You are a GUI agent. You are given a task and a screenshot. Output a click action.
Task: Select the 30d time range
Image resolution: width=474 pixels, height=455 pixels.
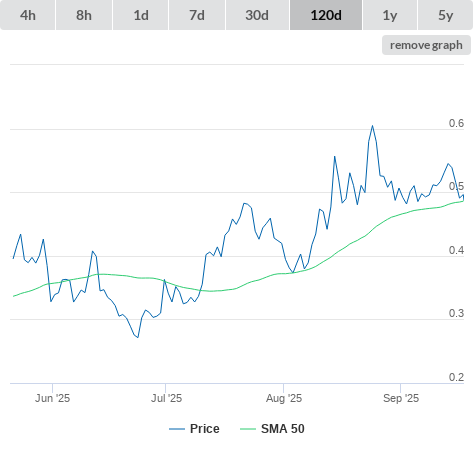pos(257,15)
